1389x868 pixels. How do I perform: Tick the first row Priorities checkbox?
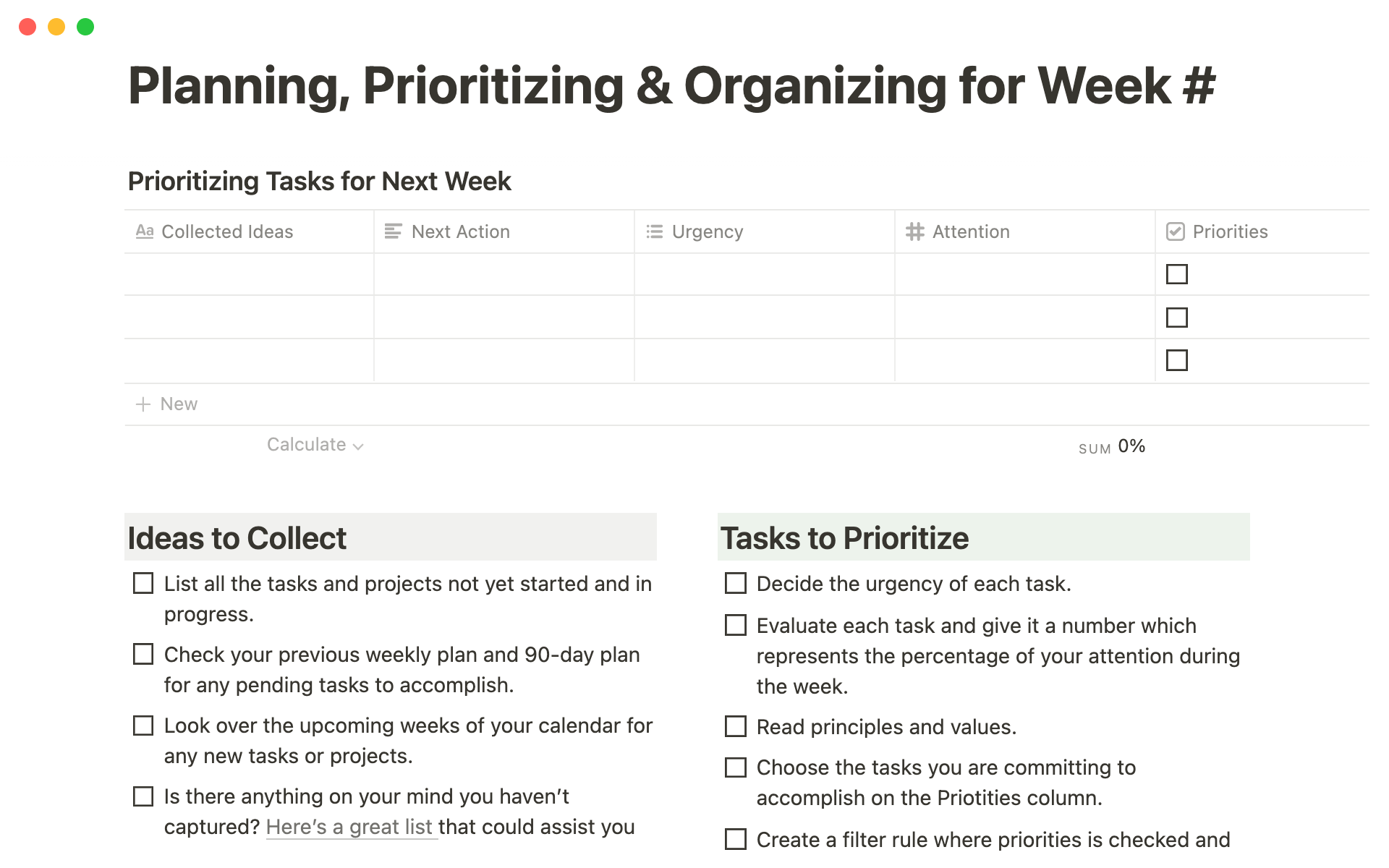click(x=1177, y=274)
